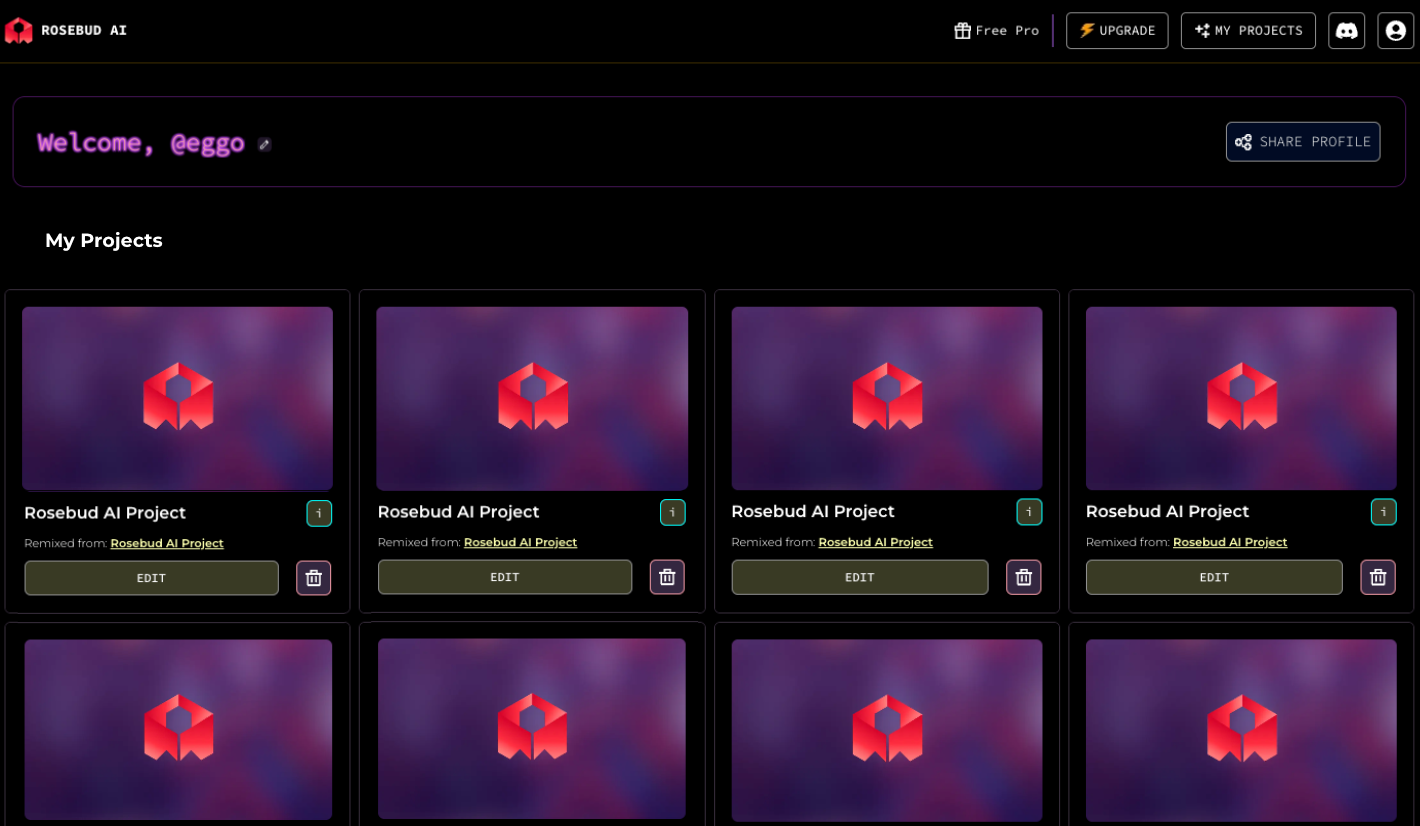Delete the second project using trash icon
This screenshot has height=826, width=1420.
(667, 577)
